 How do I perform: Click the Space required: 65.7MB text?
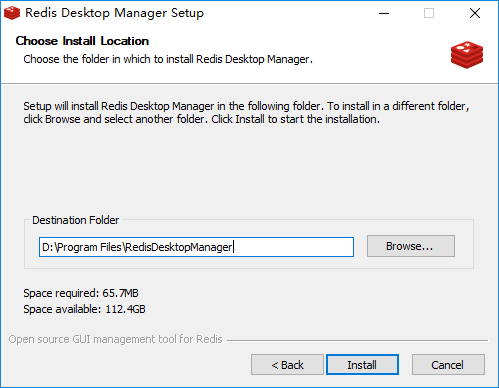81,293
